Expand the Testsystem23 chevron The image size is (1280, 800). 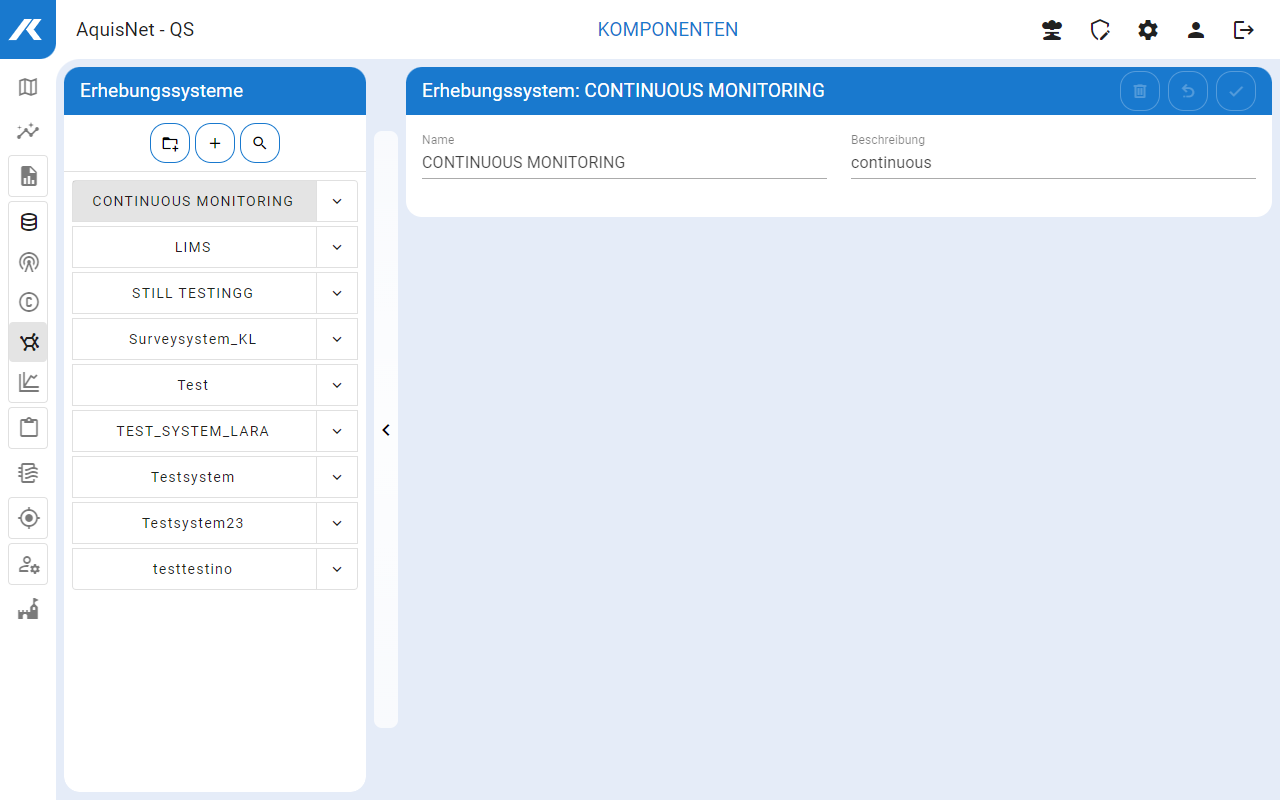(x=337, y=523)
